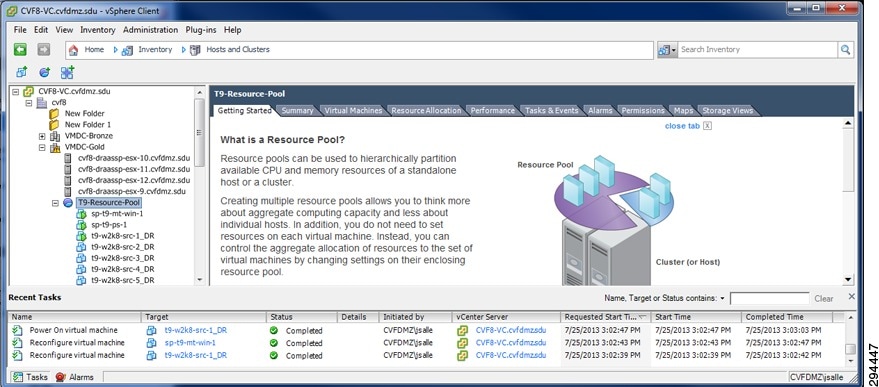
Task: Click the VM icon for t9-w2k8-src-3_DR
Action: click(81, 258)
